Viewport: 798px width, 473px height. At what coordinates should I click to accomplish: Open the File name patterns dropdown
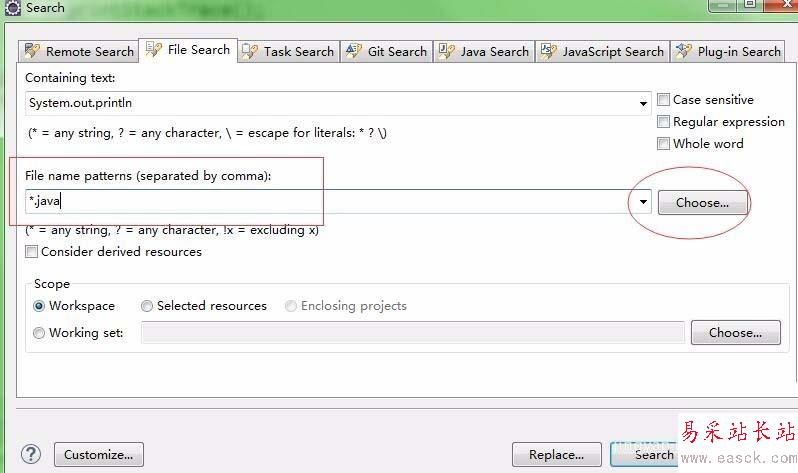pos(643,202)
